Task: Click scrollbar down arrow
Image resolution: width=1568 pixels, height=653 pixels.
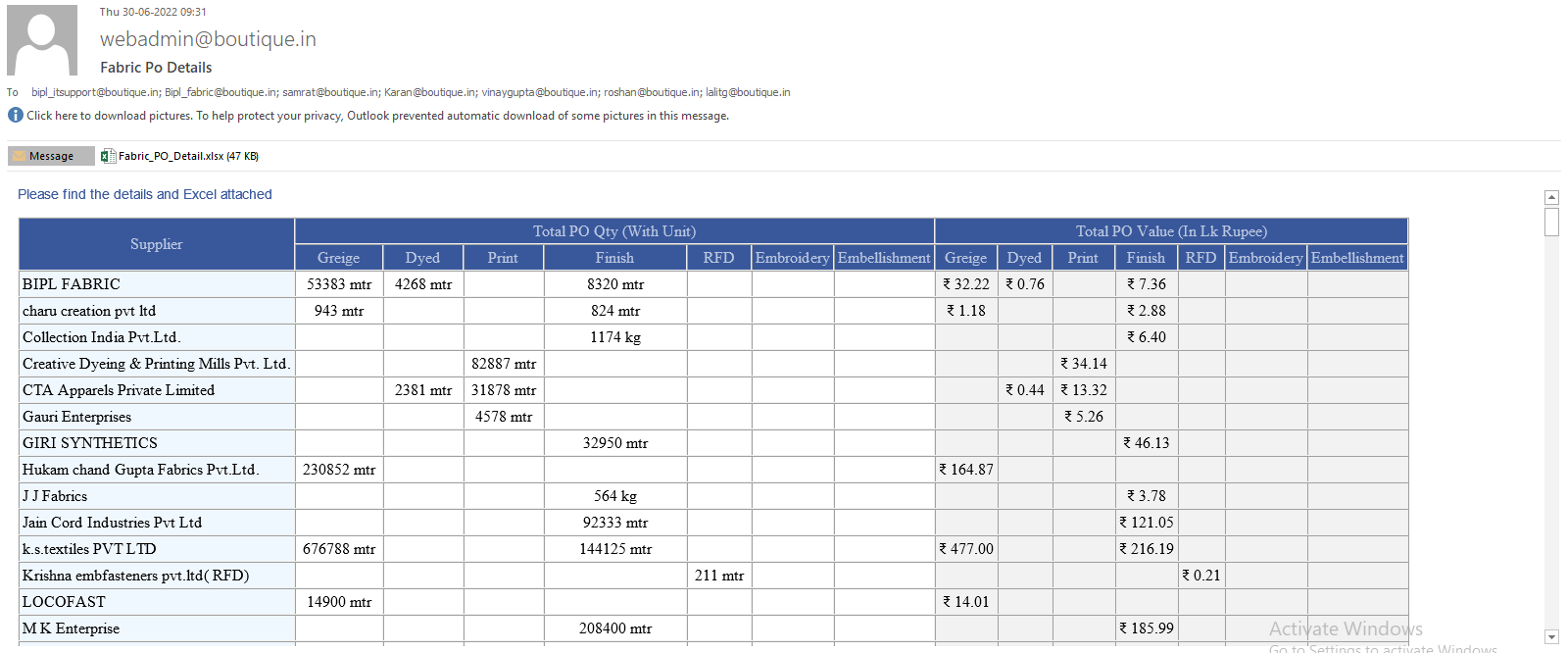Action: tap(1551, 637)
